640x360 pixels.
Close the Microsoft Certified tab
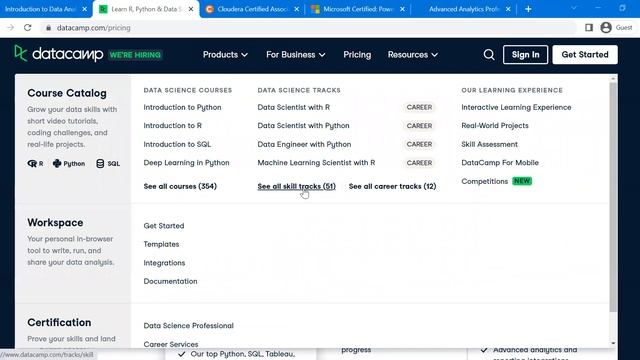(402, 9)
